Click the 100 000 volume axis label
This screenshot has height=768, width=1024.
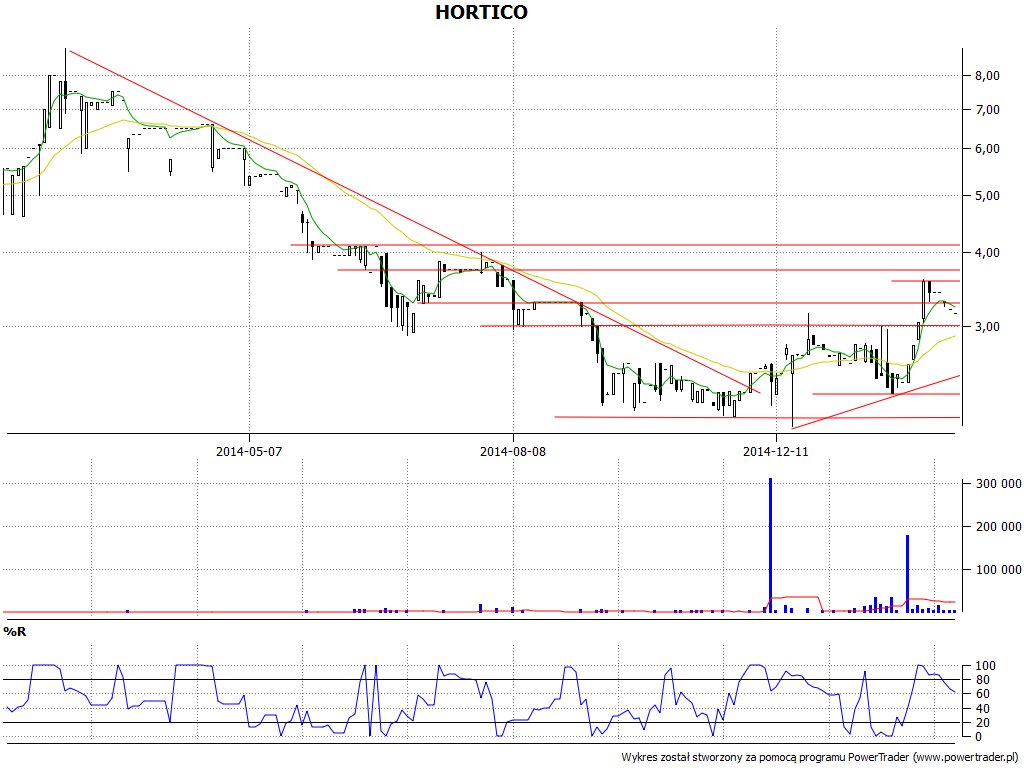coord(998,570)
